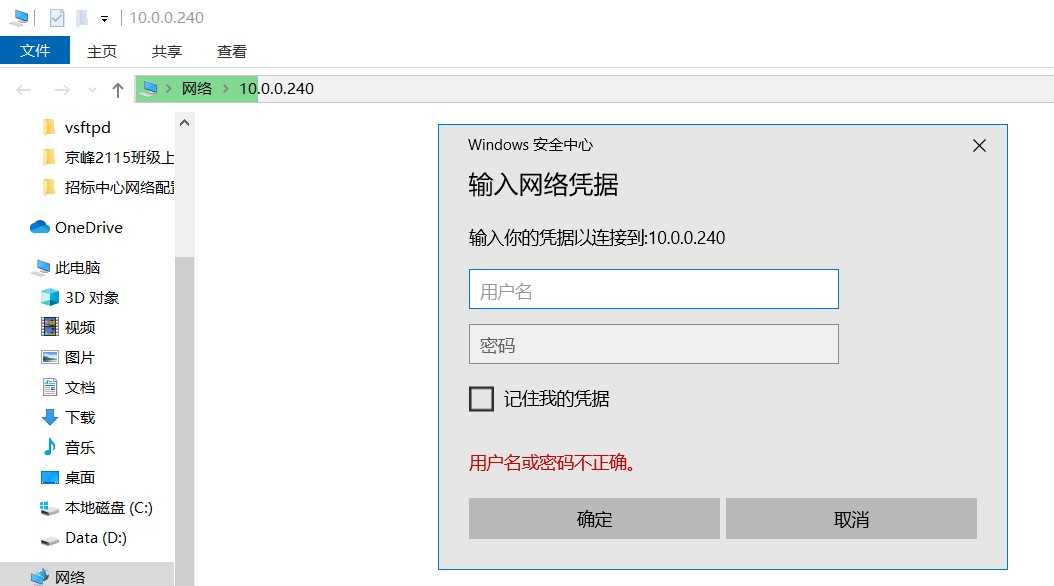This screenshot has width=1054, height=586.
Task: Click the computer icon in the address bar
Action: [150, 88]
